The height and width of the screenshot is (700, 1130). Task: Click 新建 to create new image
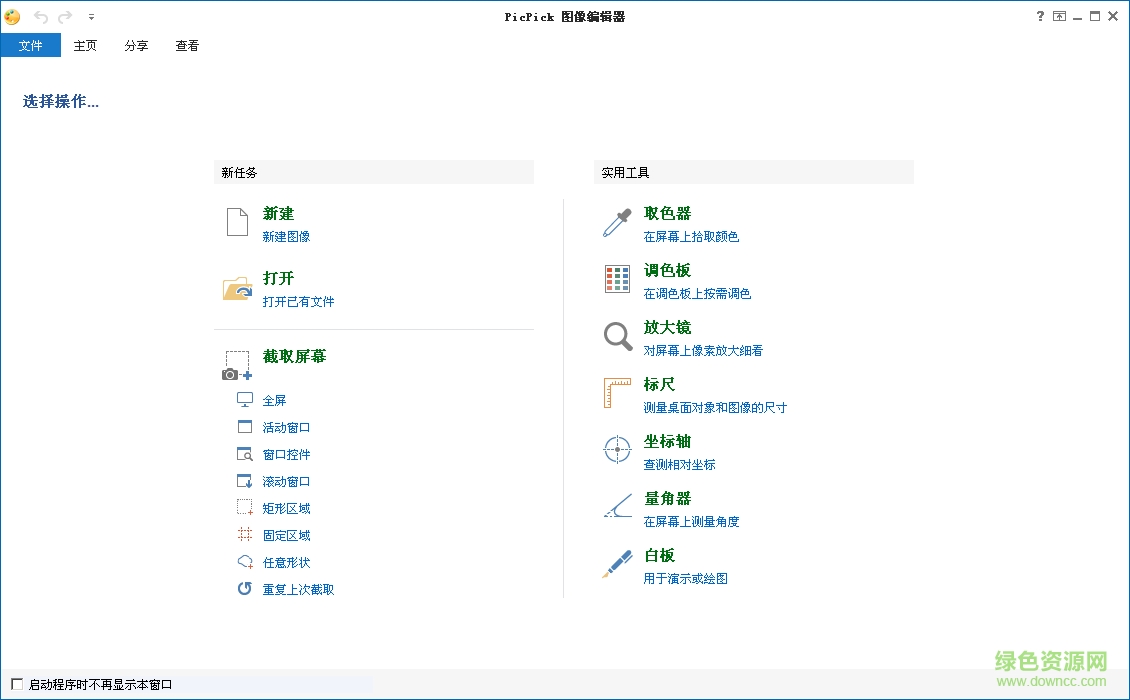278,213
